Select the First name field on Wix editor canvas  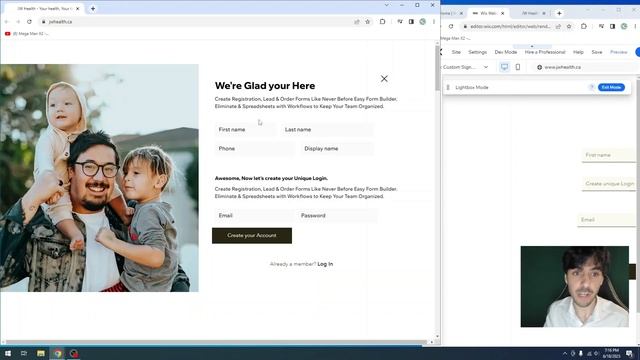[x=609, y=155]
